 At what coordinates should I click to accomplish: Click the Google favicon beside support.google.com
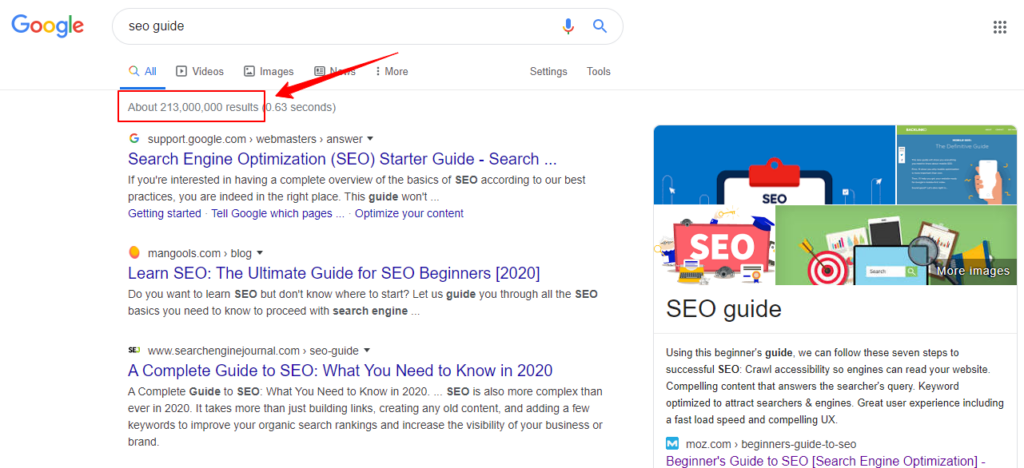pos(135,138)
